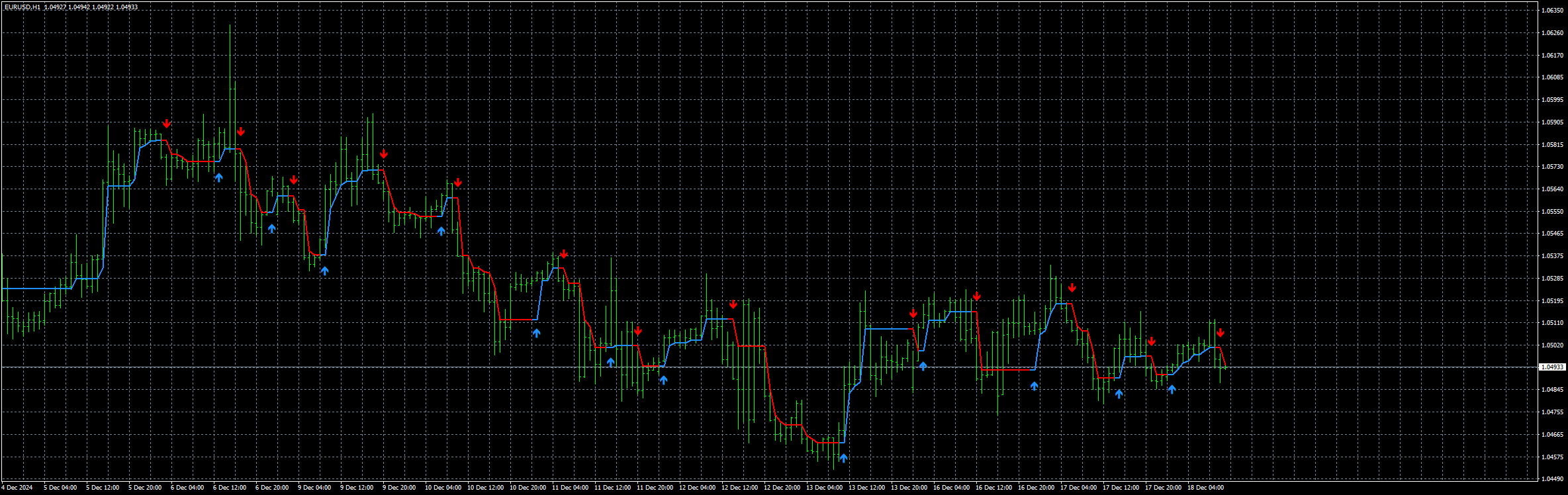Click the 1.05110 price scale label

click(x=1553, y=323)
